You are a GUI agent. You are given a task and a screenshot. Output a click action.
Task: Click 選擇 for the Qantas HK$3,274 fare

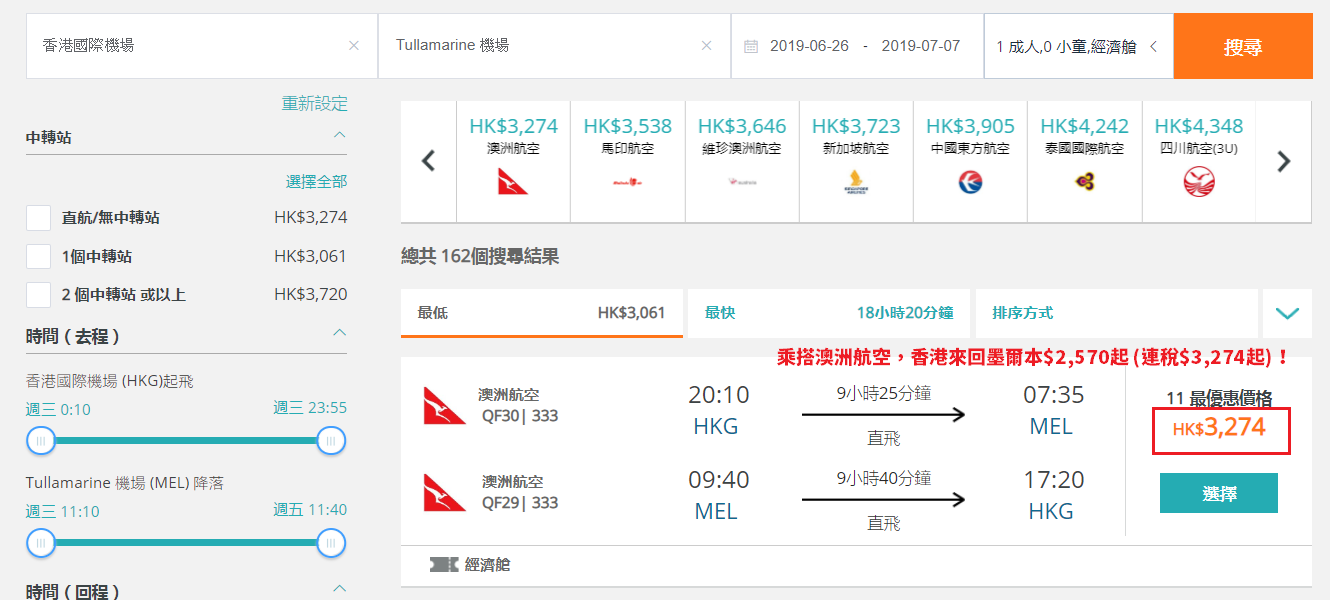[x=1219, y=493]
